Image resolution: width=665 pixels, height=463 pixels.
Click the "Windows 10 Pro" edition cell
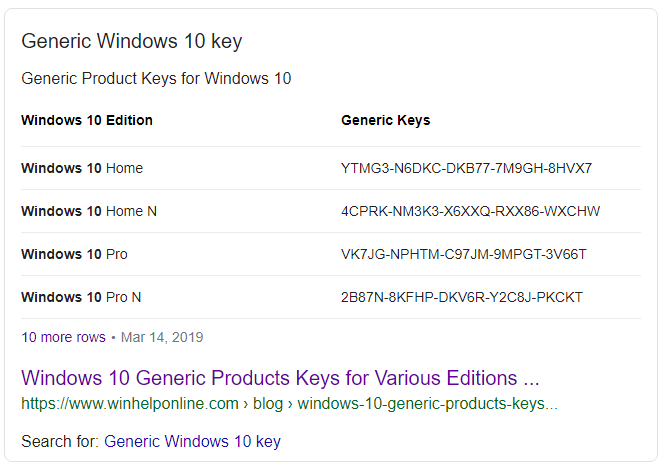(74, 254)
